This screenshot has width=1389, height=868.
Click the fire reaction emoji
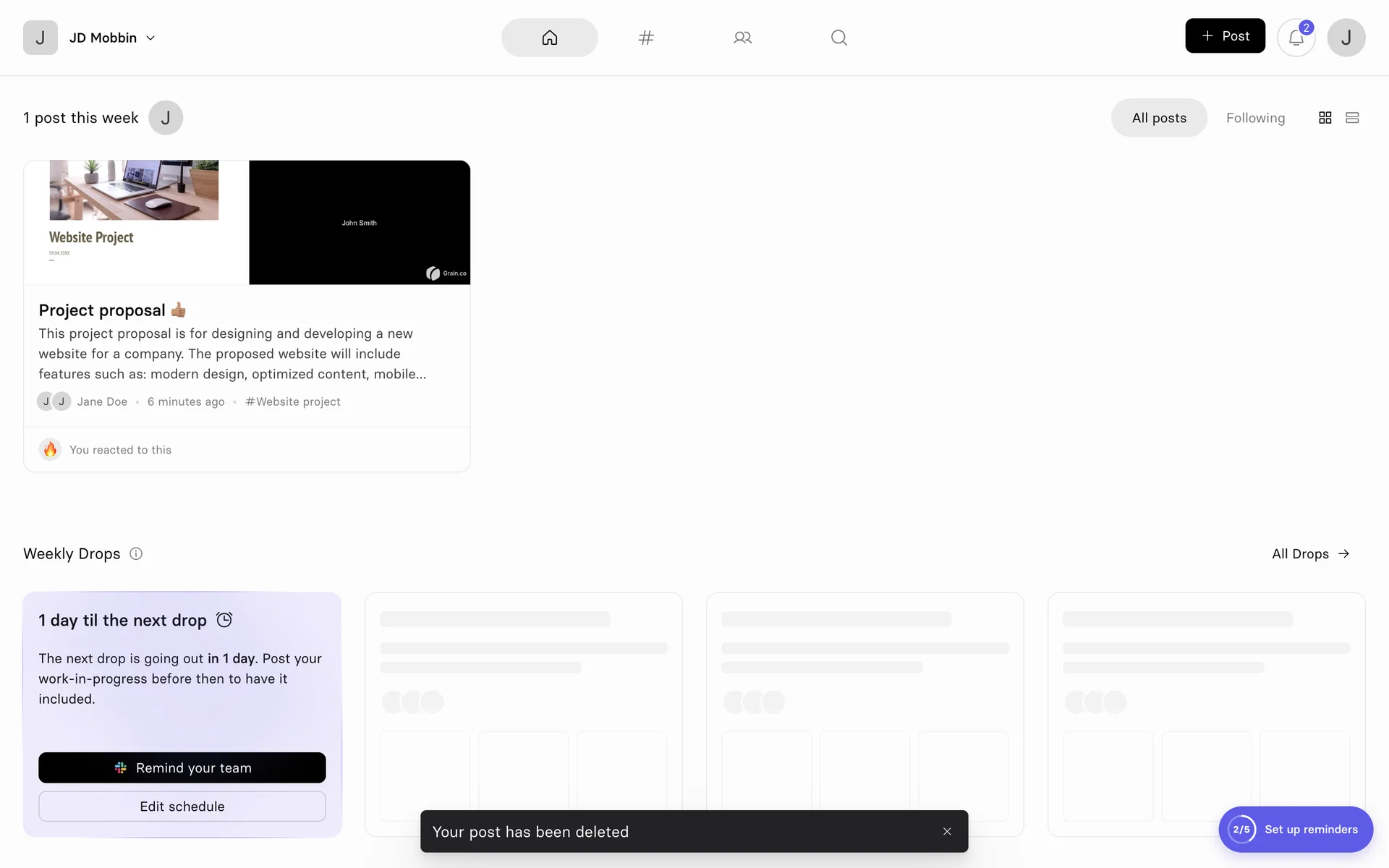coord(50,450)
